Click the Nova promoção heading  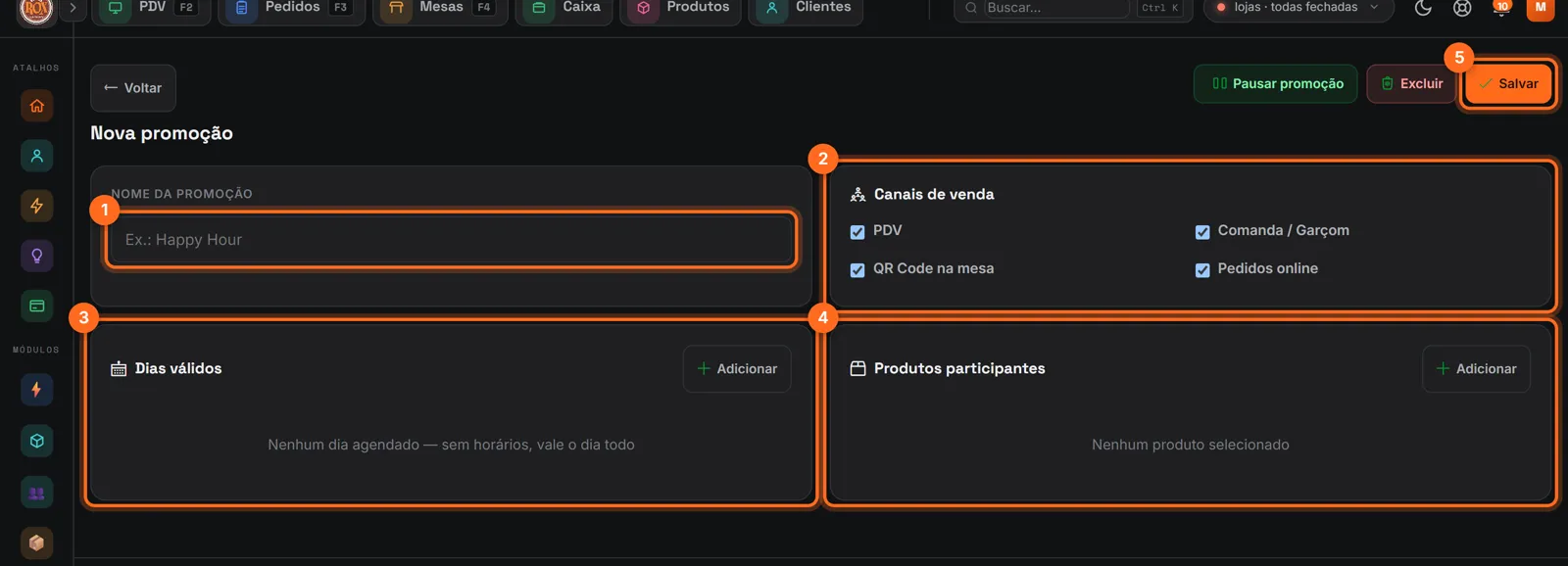pyautogui.click(x=162, y=133)
